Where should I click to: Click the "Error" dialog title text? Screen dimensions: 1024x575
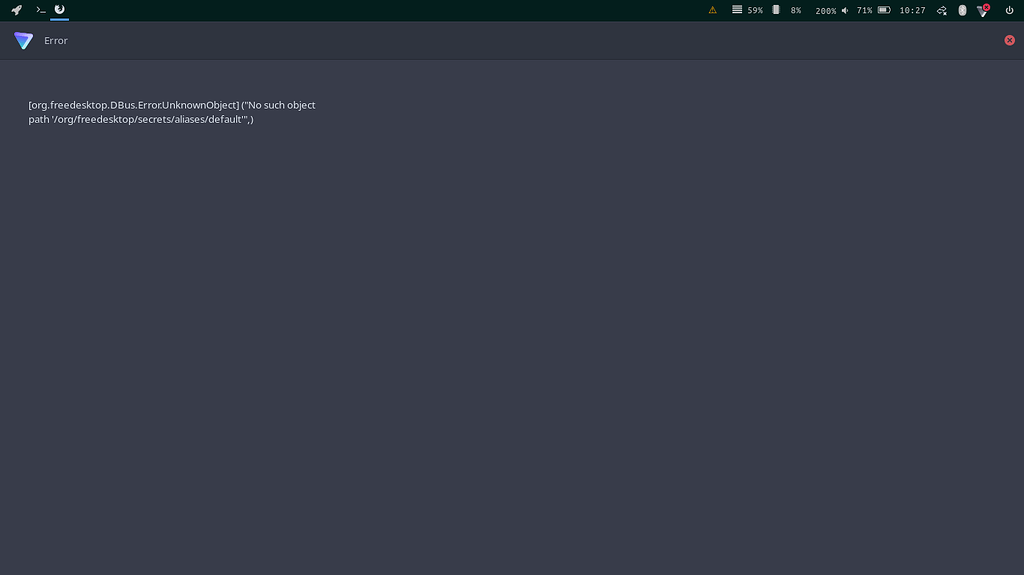coord(56,41)
